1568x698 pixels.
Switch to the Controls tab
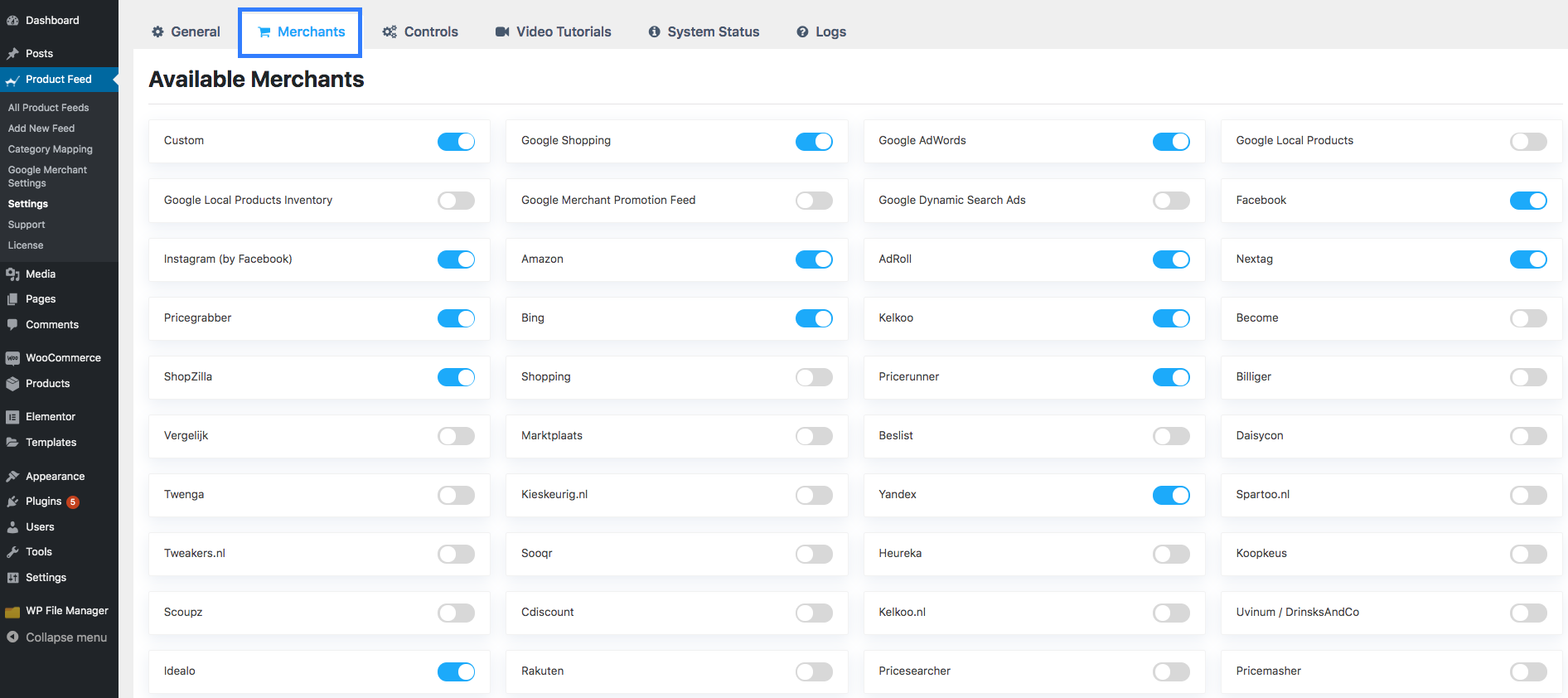pos(420,32)
